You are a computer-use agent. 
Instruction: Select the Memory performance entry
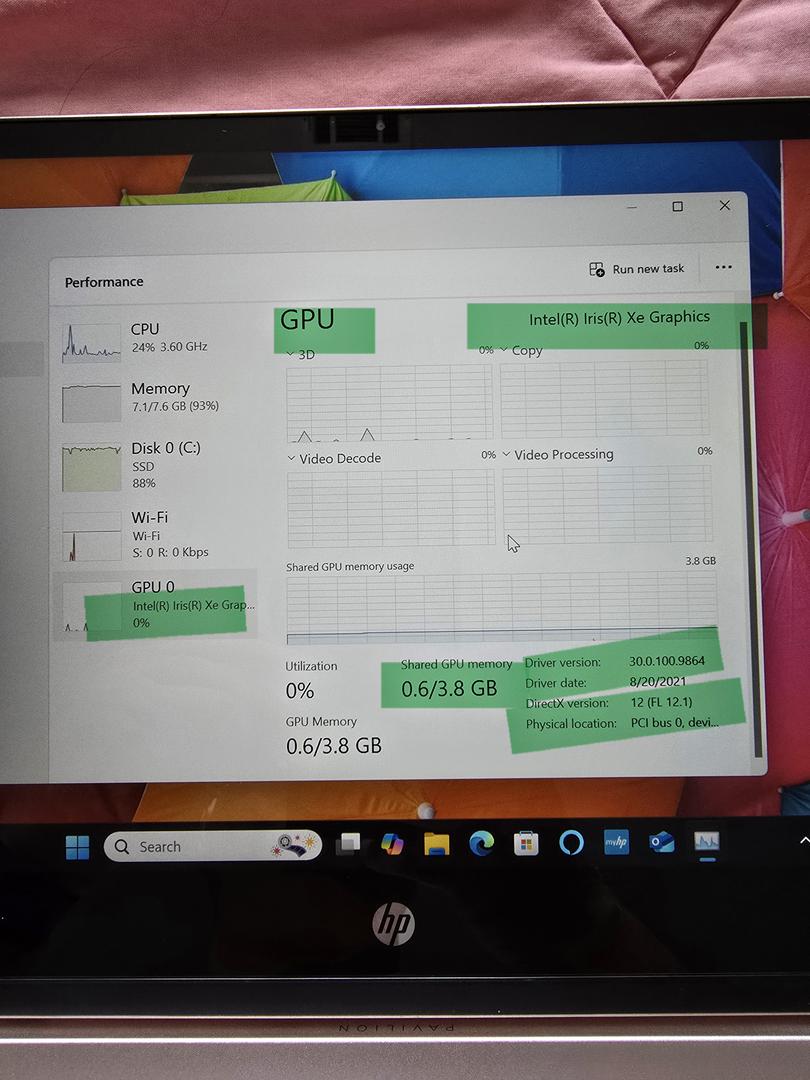pyautogui.click(x=157, y=400)
